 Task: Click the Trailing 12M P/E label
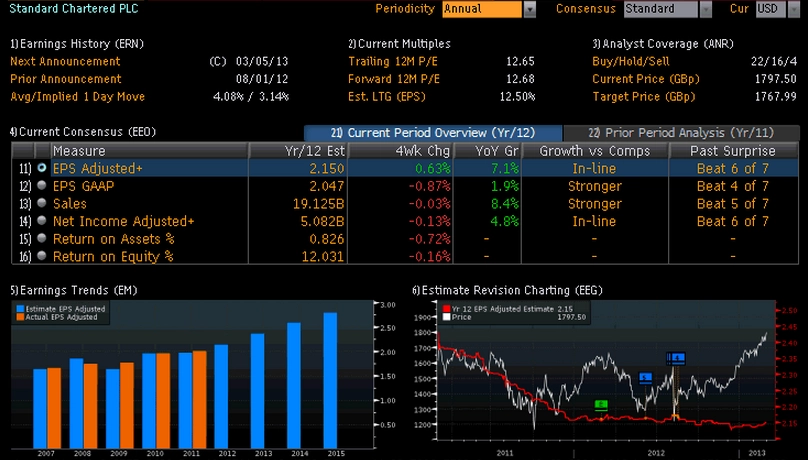click(394, 61)
